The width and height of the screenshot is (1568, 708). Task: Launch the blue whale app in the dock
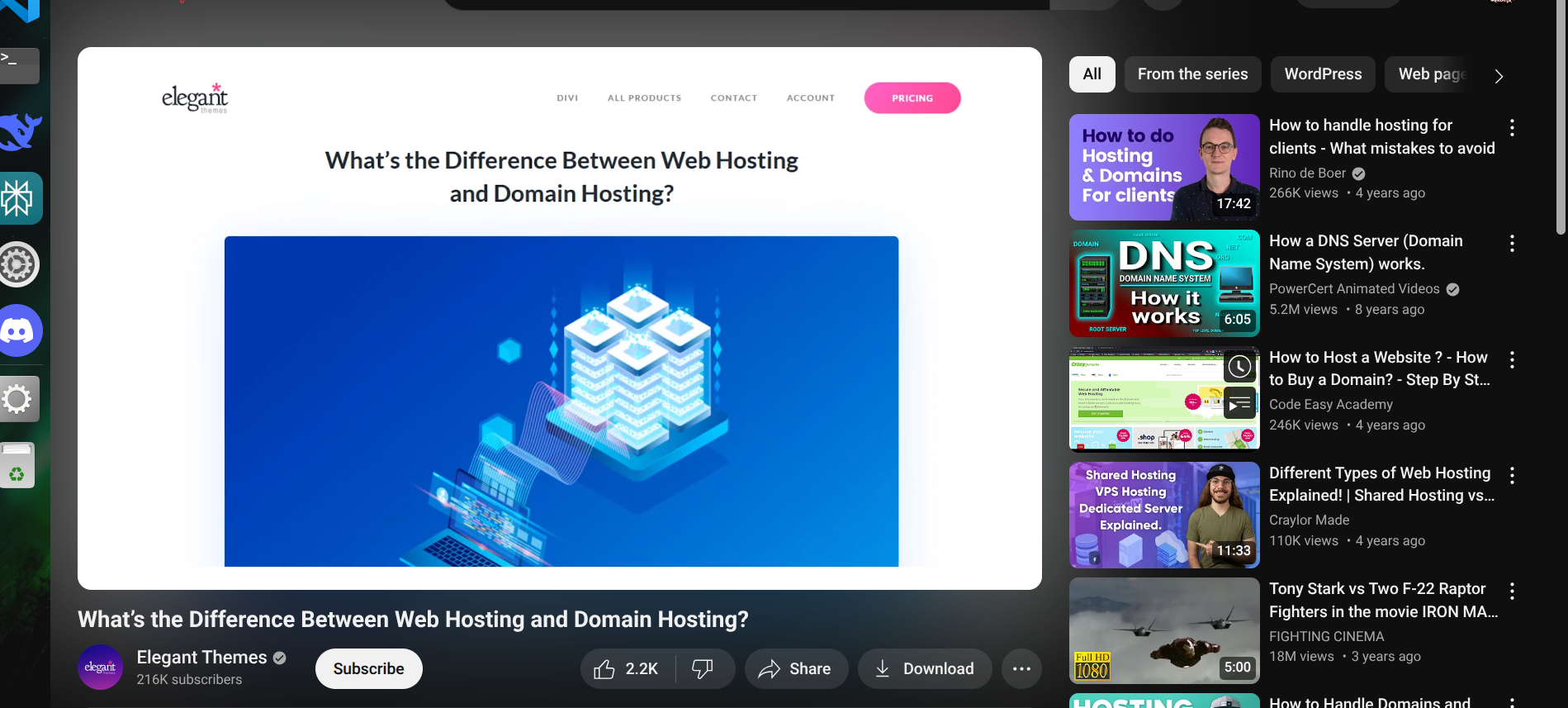tap(20, 132)
